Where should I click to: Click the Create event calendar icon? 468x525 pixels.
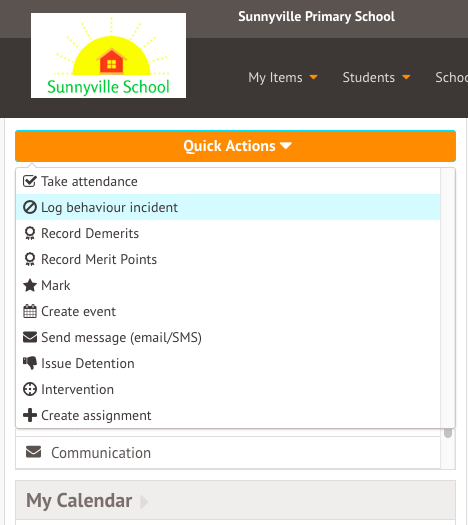30,311
